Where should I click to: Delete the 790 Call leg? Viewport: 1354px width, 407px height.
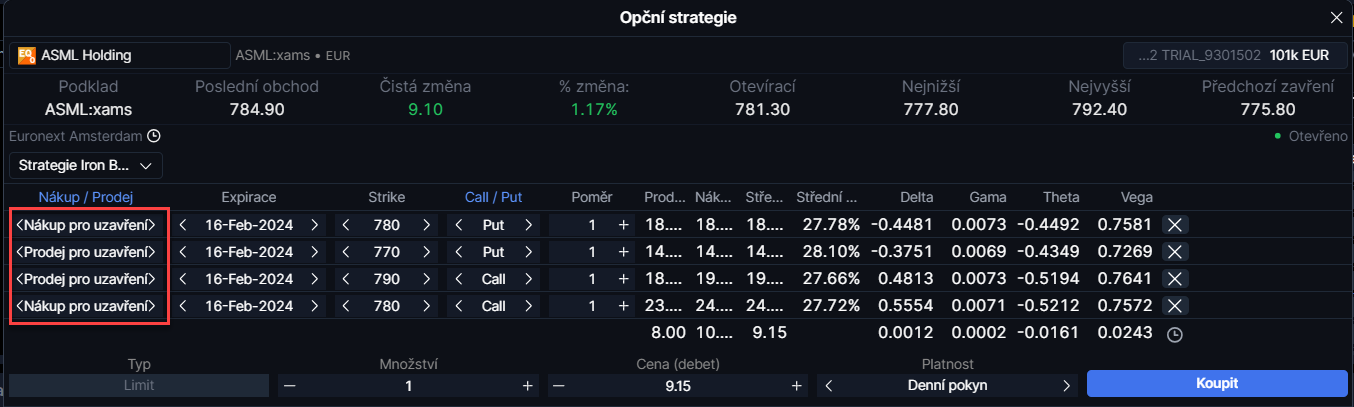click(1175, 279)
